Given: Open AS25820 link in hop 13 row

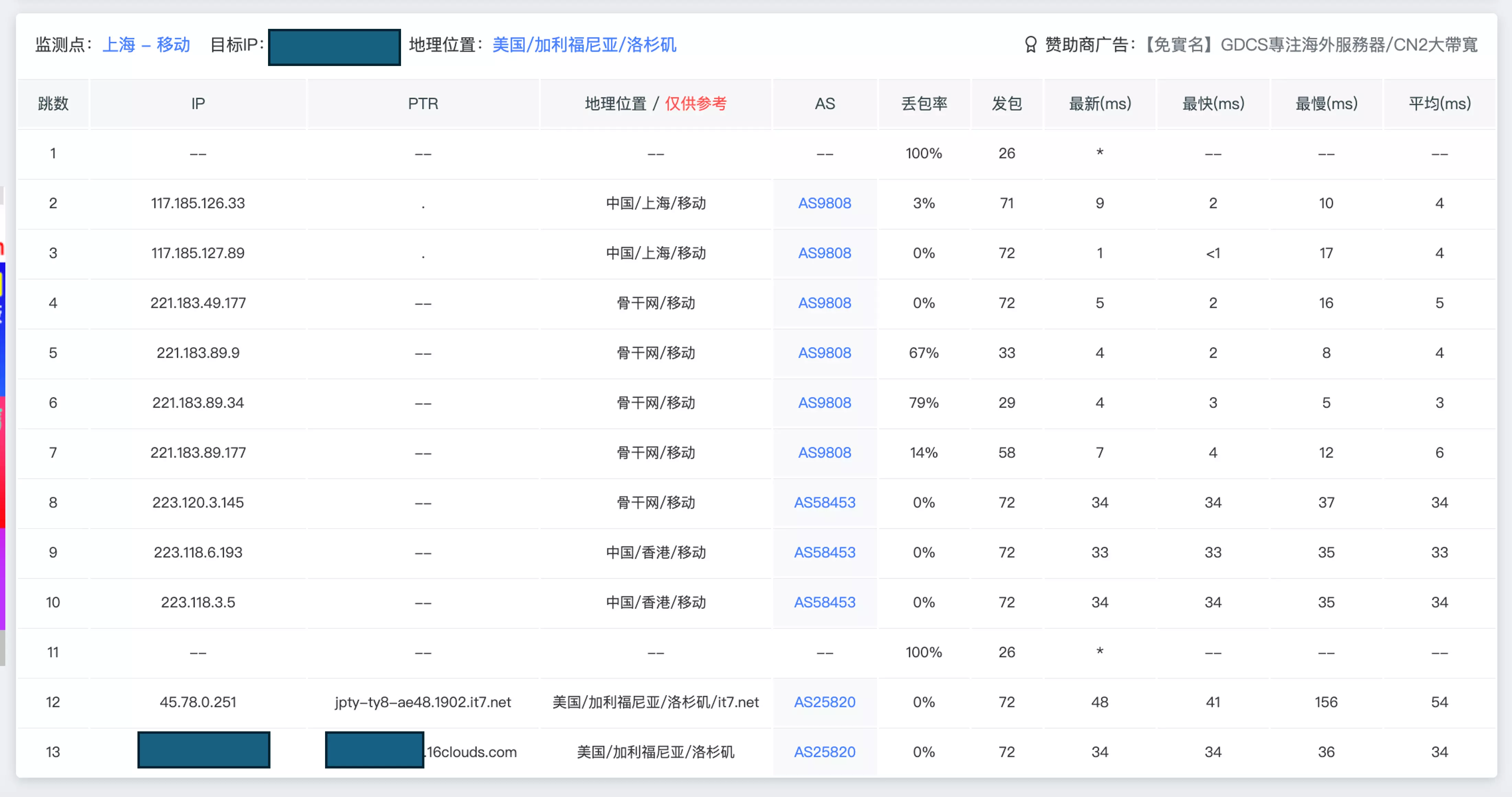Looking at the screenshot, I should [824, 752].
